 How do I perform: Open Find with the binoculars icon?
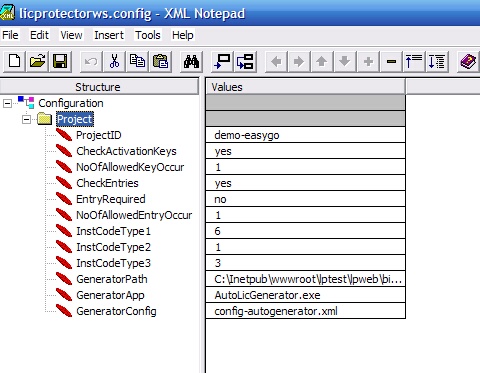[191, 61]
